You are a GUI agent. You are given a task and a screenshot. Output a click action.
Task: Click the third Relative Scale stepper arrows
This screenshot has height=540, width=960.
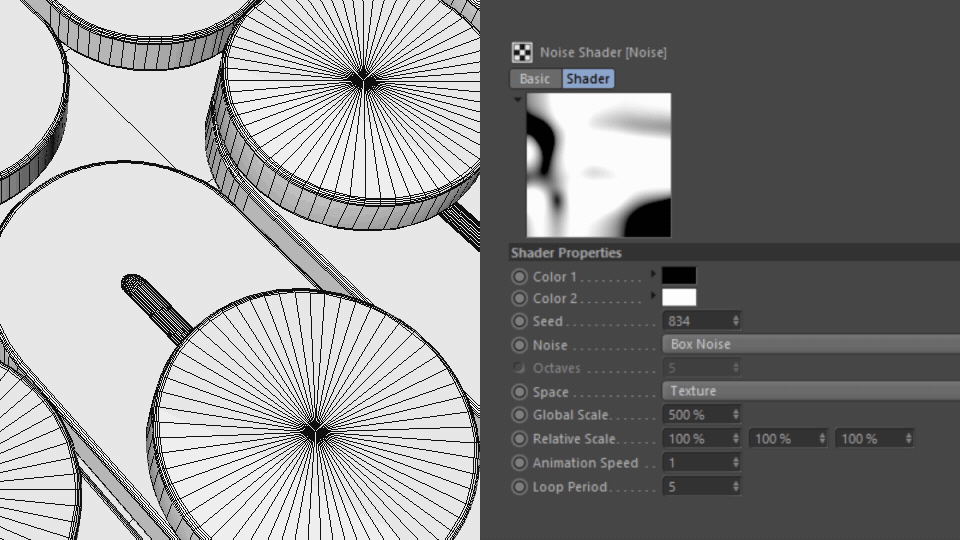(x=909, y=438)
